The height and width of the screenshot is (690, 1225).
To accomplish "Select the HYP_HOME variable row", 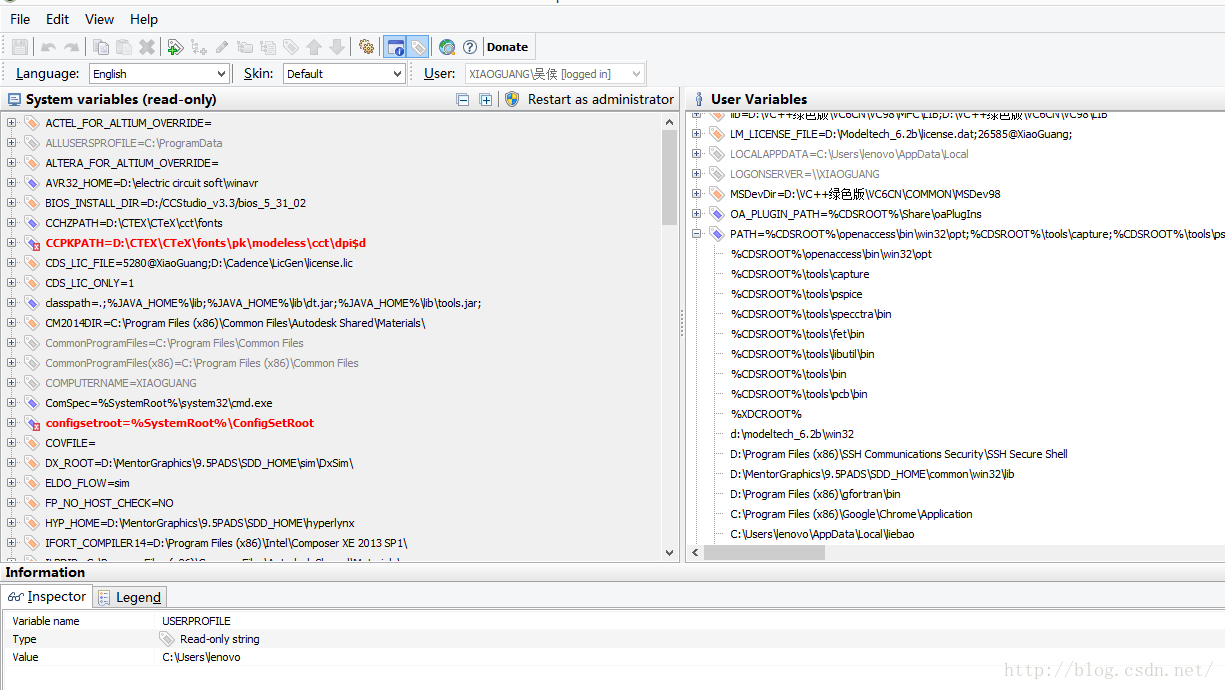I will pos(200,523).
